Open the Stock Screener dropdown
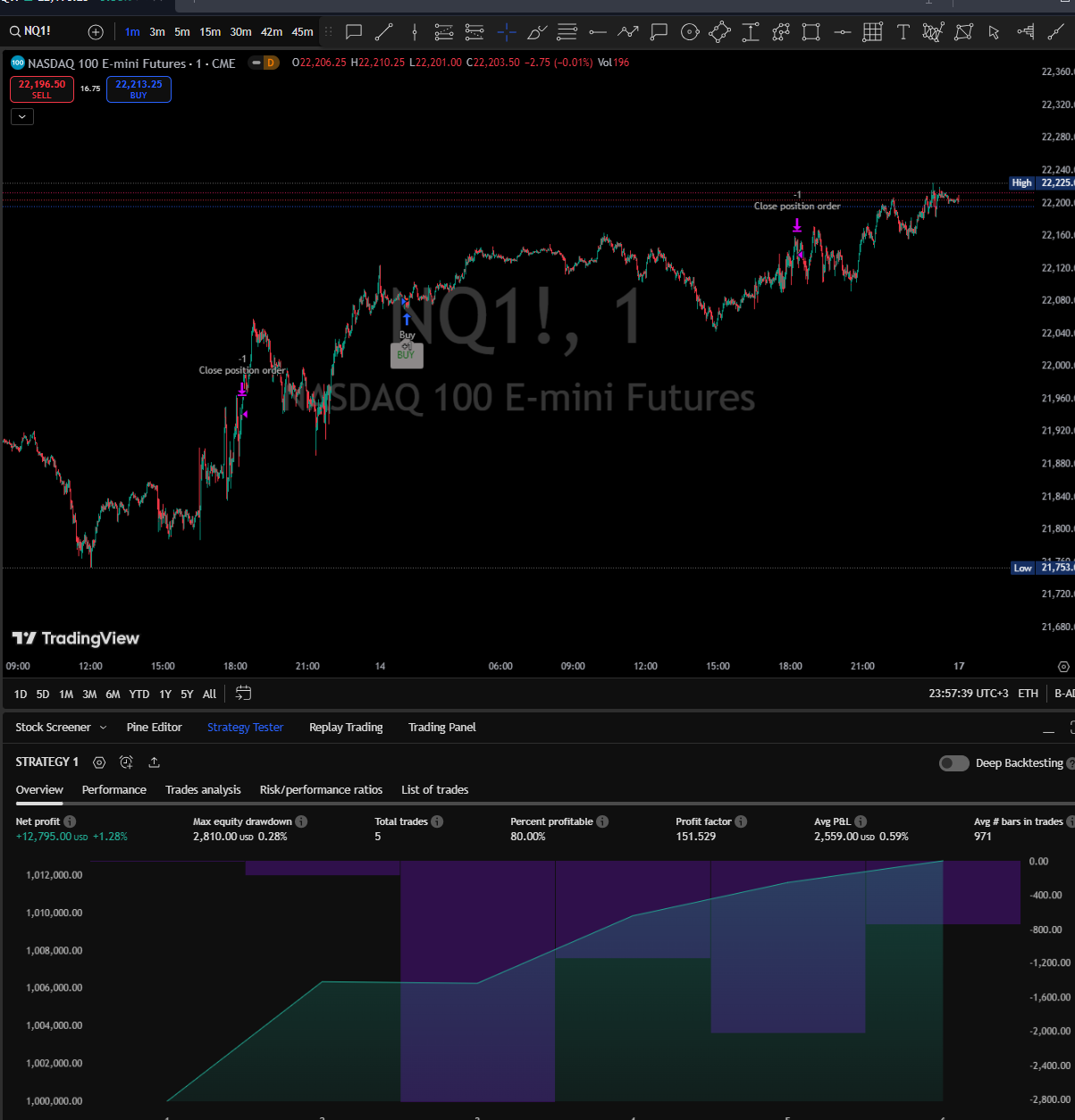The image size is (1075, 1120). 61,728
